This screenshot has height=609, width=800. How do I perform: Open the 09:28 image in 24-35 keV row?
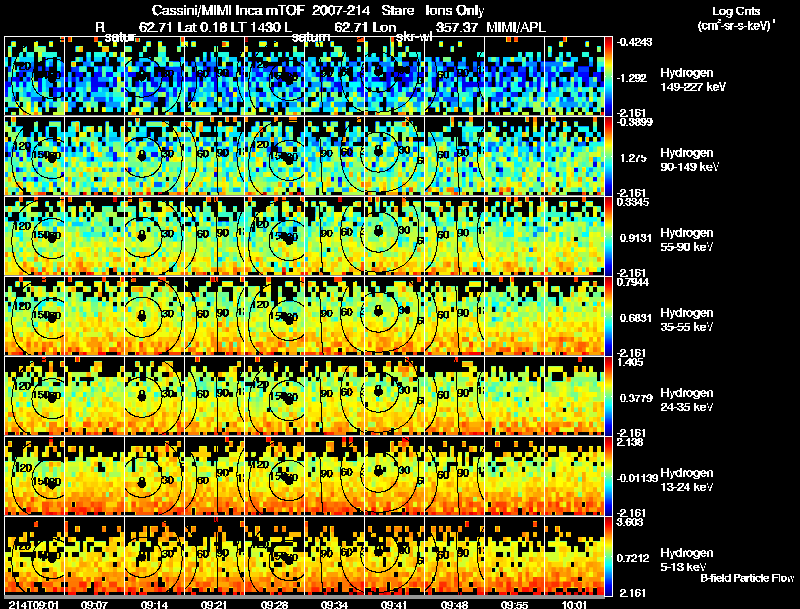click(x=274, y=396)
